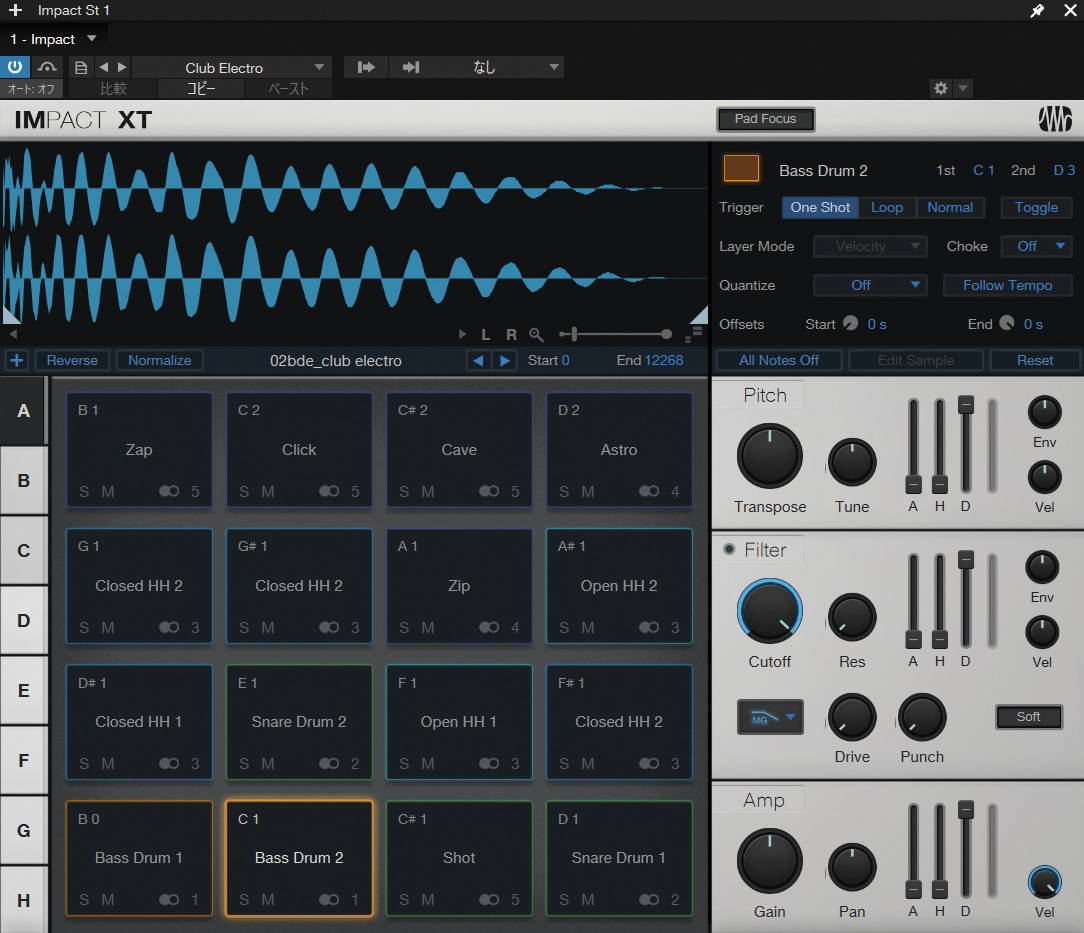Open the Quantize Off dropdown
This screenshot has width=1084, height=933.
[870, 285]
